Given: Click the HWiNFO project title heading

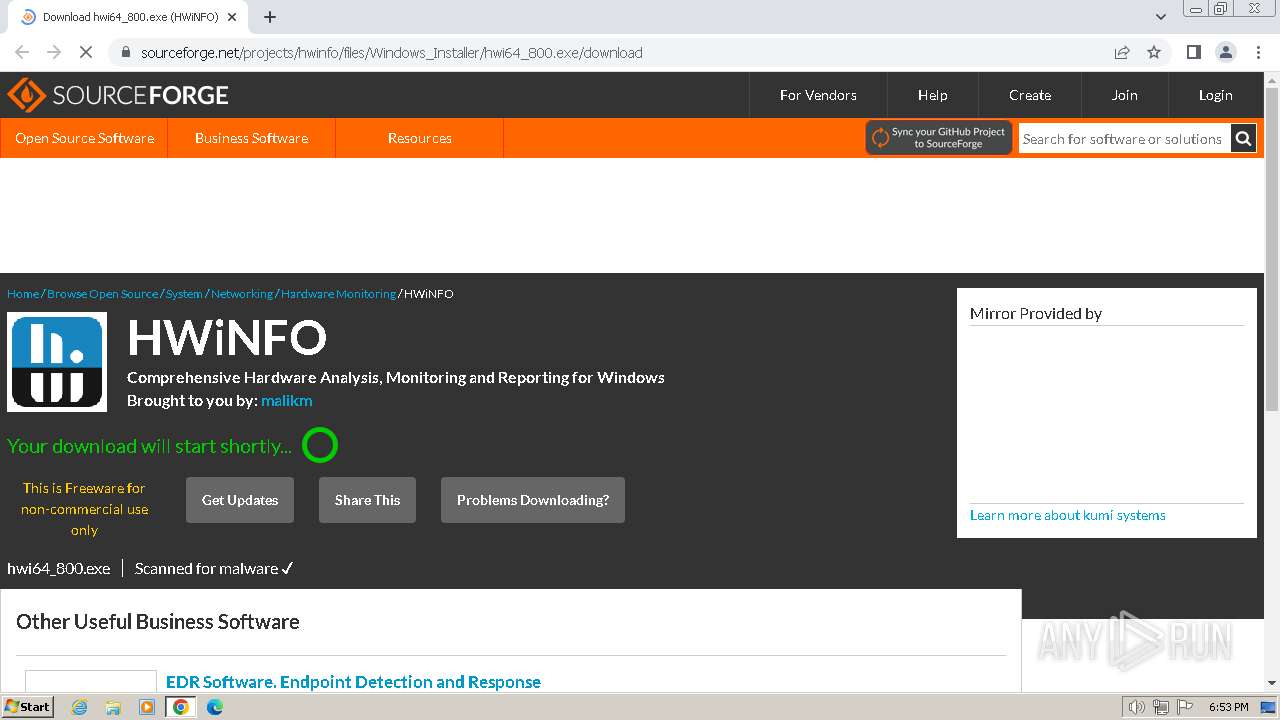Looking at the screenshot, I should [227, 338].
